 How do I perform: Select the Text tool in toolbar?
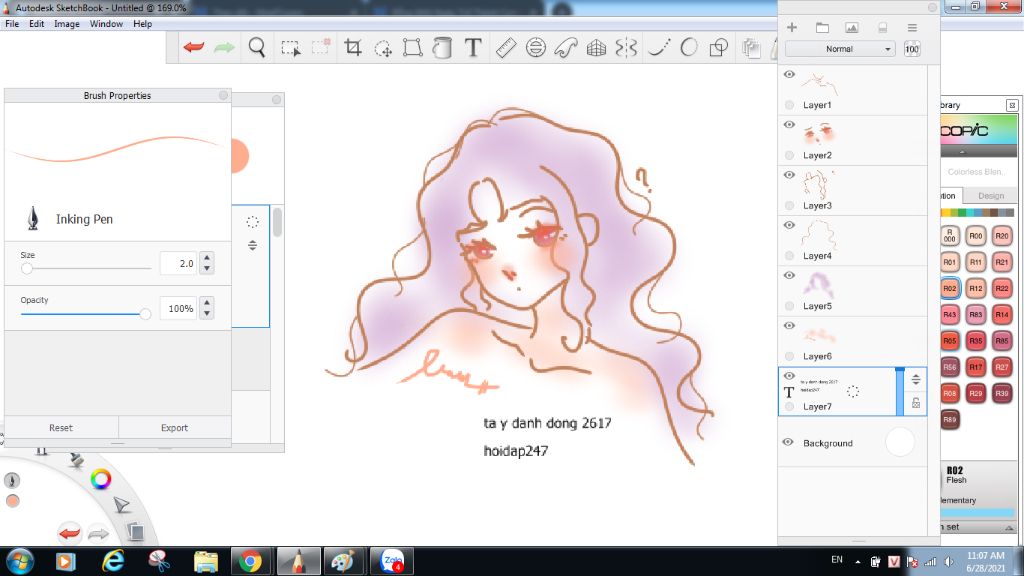pos(473,48)
